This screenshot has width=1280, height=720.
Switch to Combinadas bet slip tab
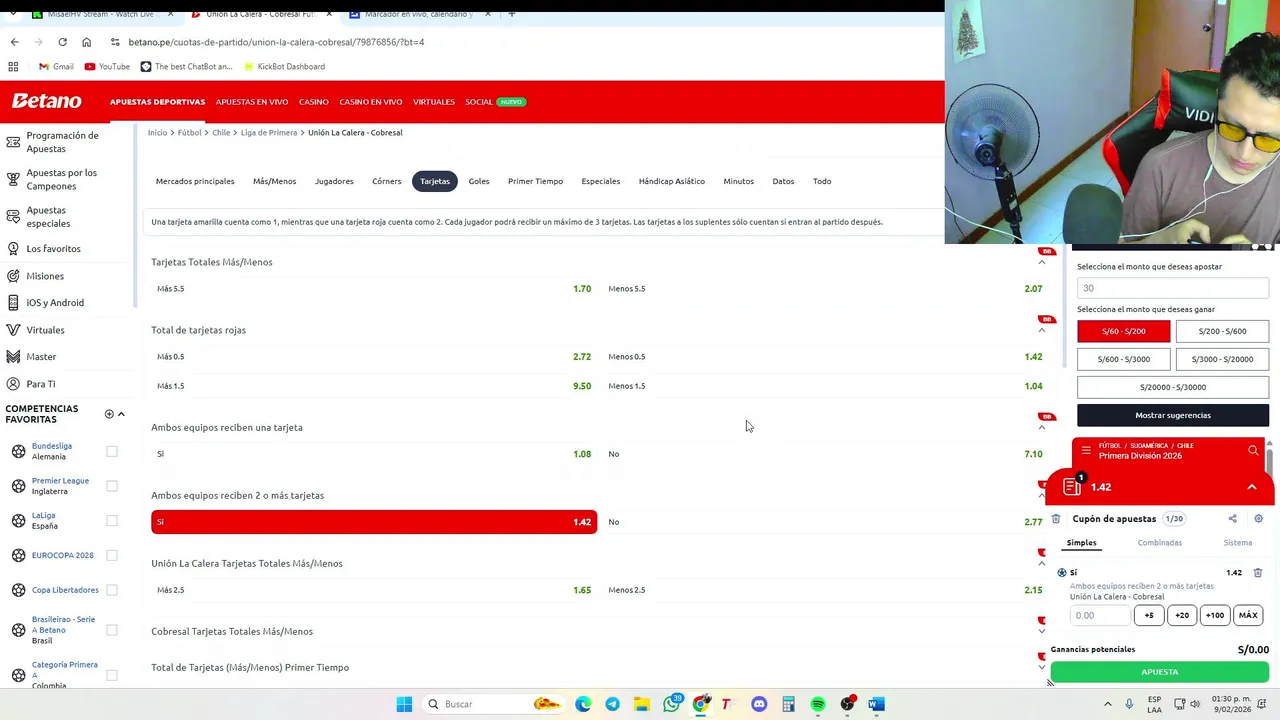1159,543
